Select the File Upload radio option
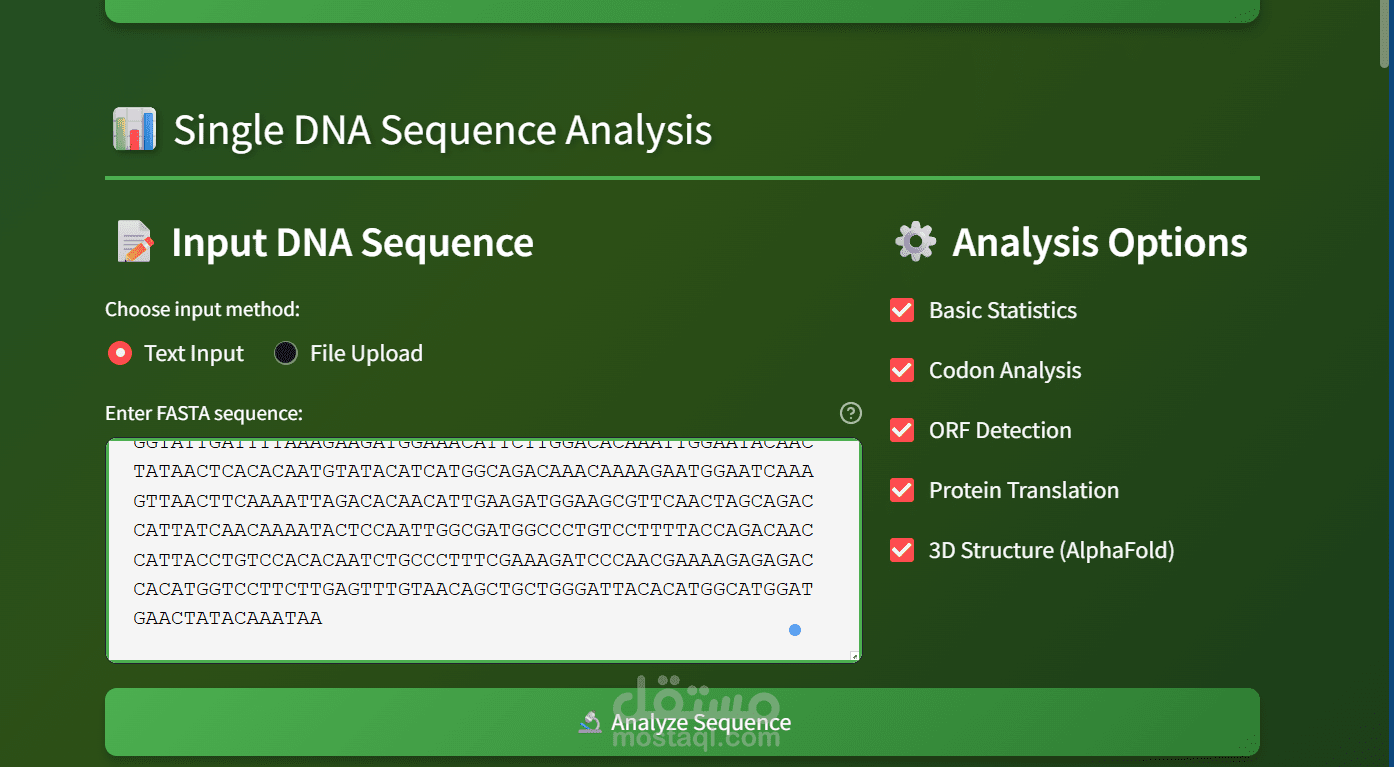The width and height of the screenshot is (1394, 767). click(x=286, y=353)
